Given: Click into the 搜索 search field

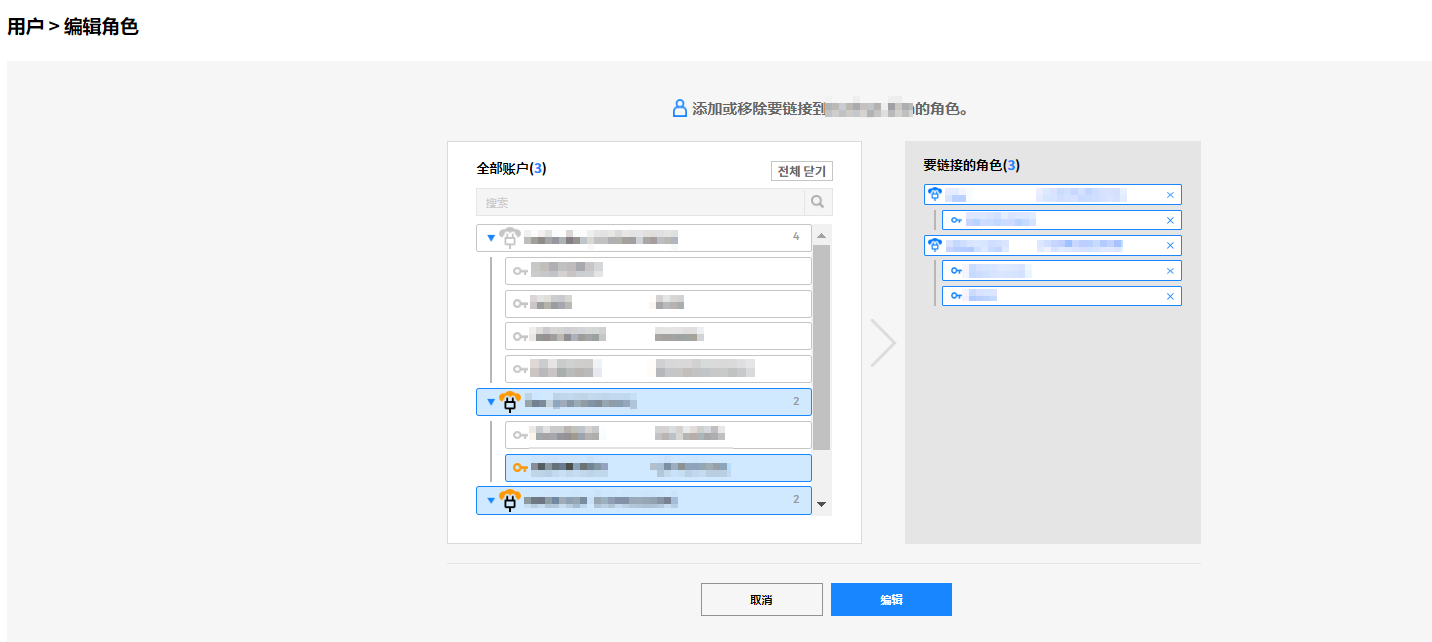Looking at the screenshot, I should coord(640,202).
